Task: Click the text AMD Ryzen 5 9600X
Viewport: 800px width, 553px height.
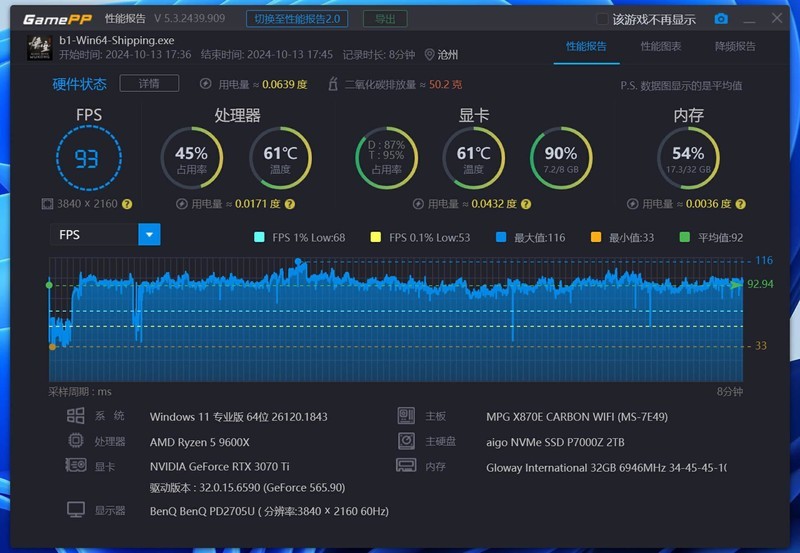Action: coord(199,442)
